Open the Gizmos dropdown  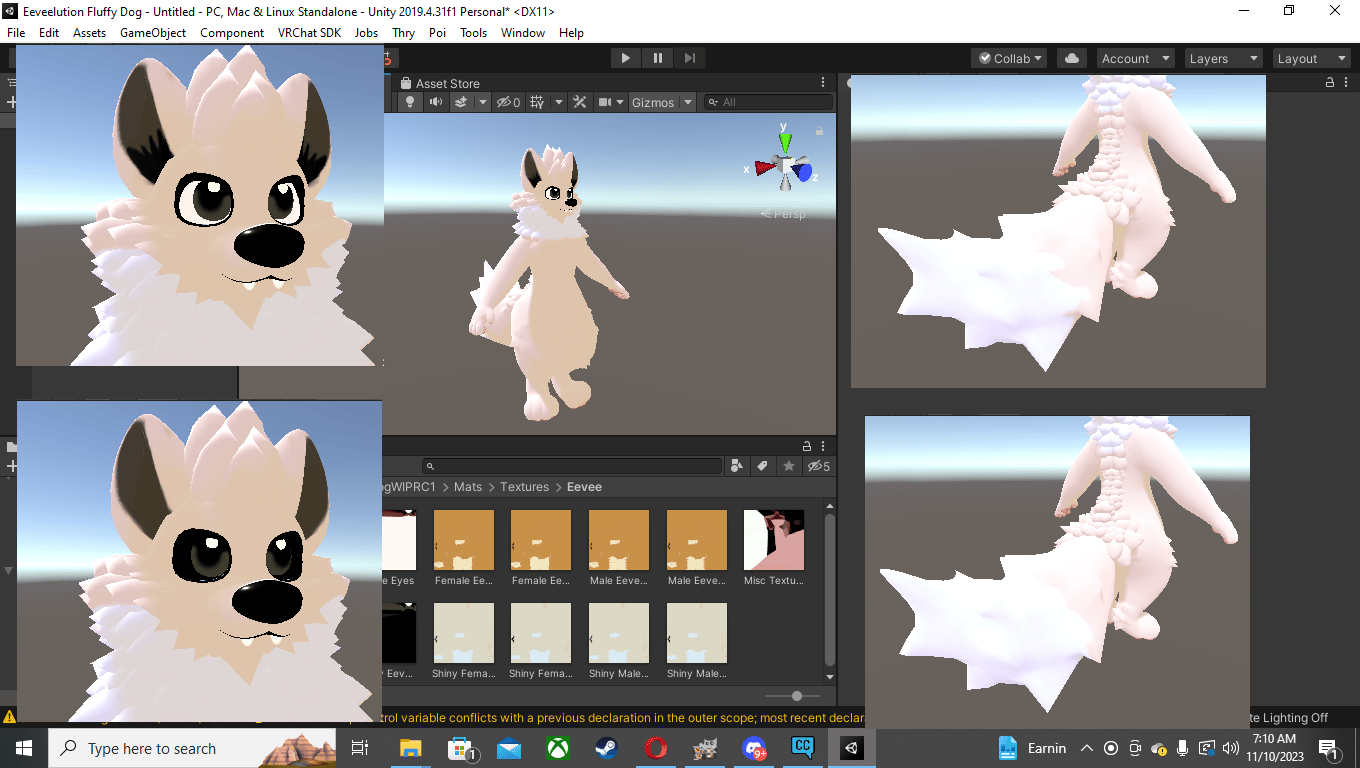click(x=662, y=102)
